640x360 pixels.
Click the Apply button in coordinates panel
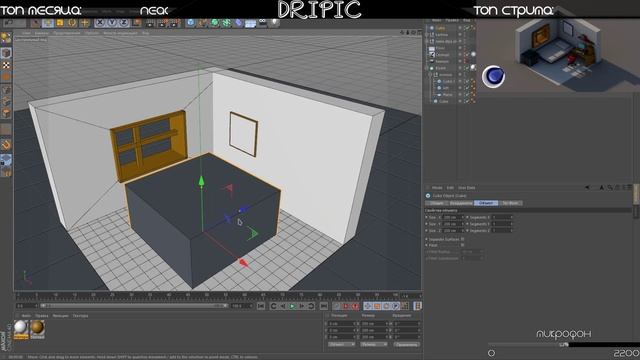pos(407,344)
